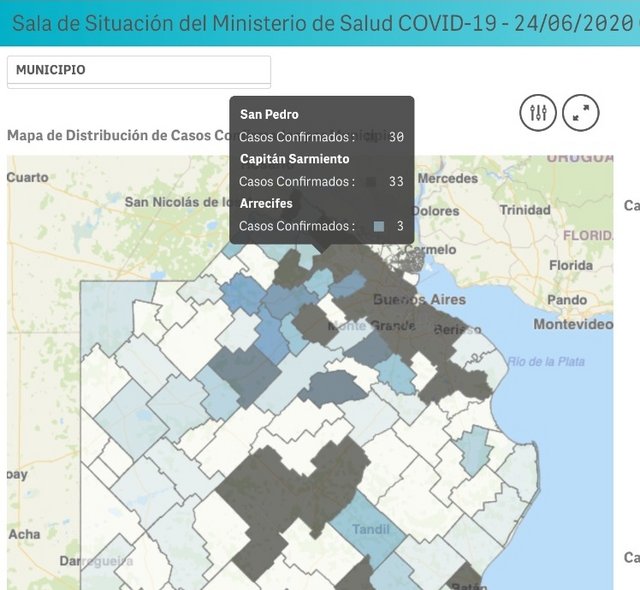Screen dimensions: 640x590
Task: Click the Cuarto label on the map
Action: coord(27,177)
